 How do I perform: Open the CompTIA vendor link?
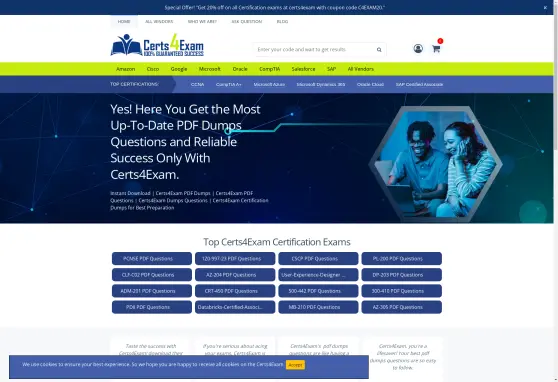coord(269,69)
